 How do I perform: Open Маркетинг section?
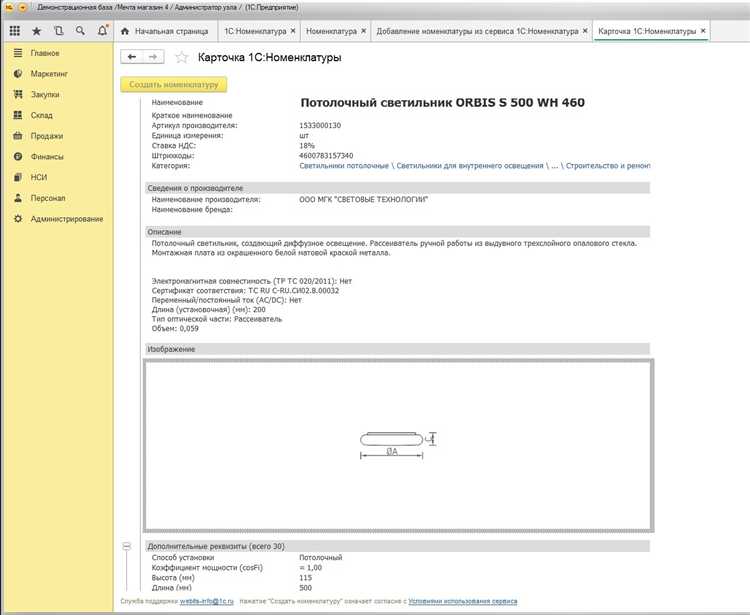click(49, 74)
